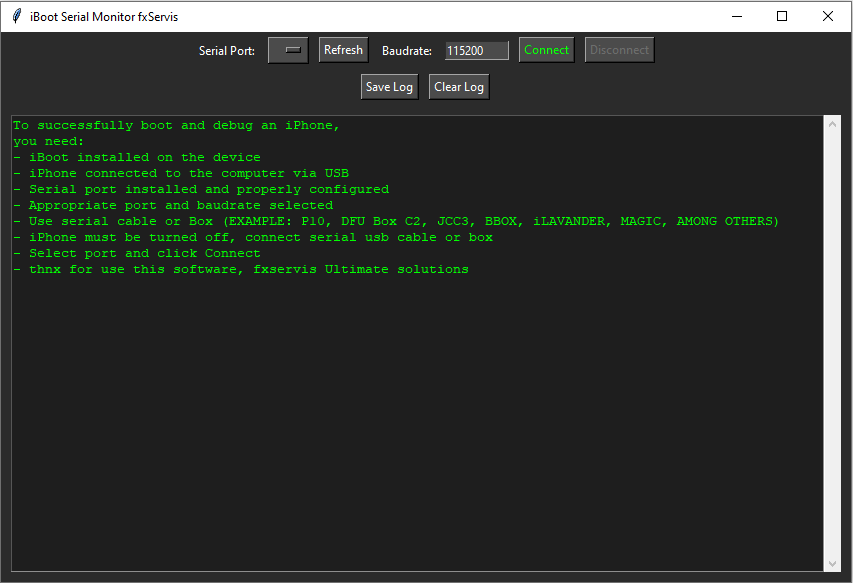
Task: Click the 'Baudrate:' label
Action: point(407,51)
